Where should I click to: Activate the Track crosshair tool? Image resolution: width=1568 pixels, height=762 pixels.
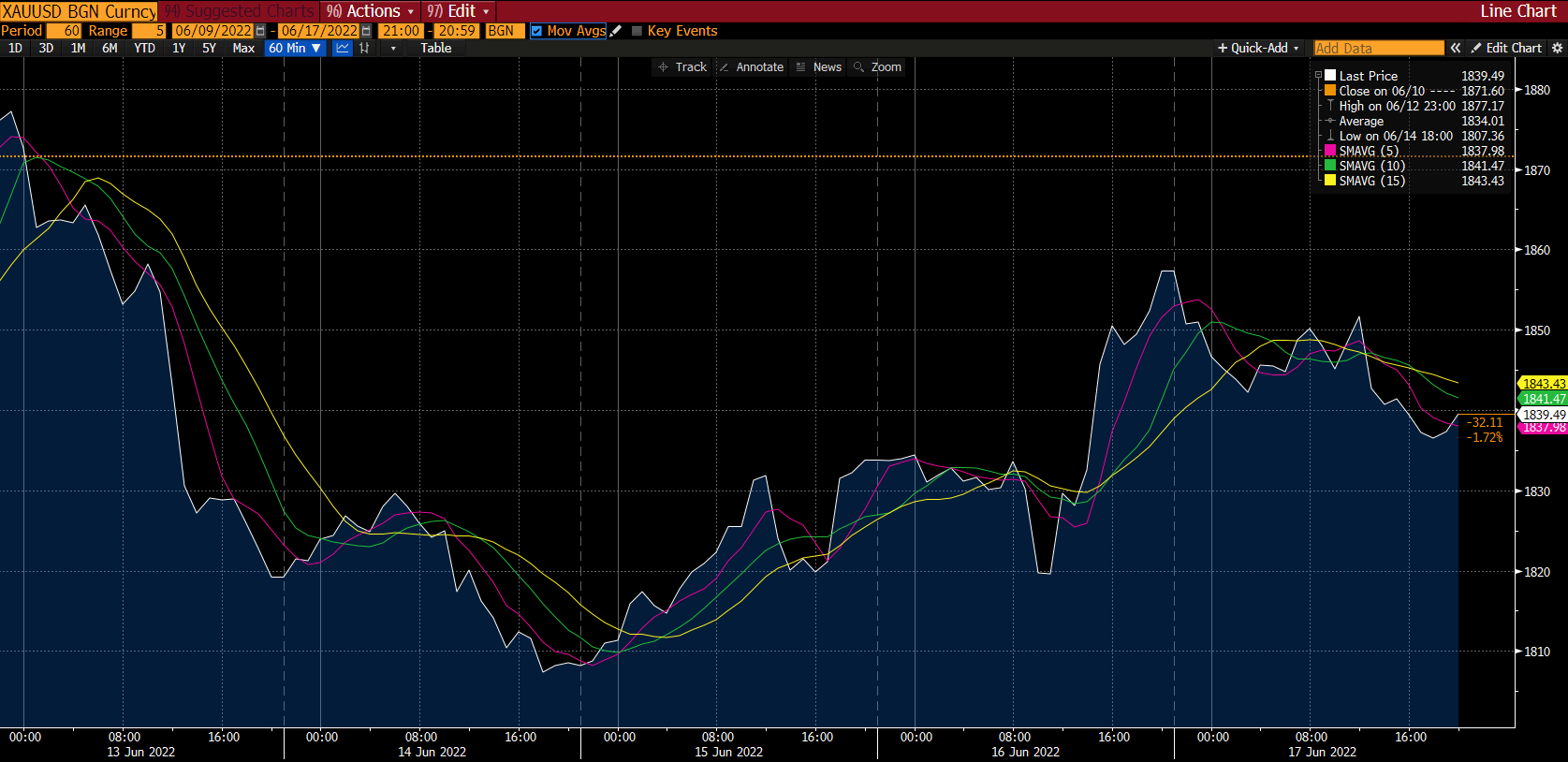click(x=682, y=67)
